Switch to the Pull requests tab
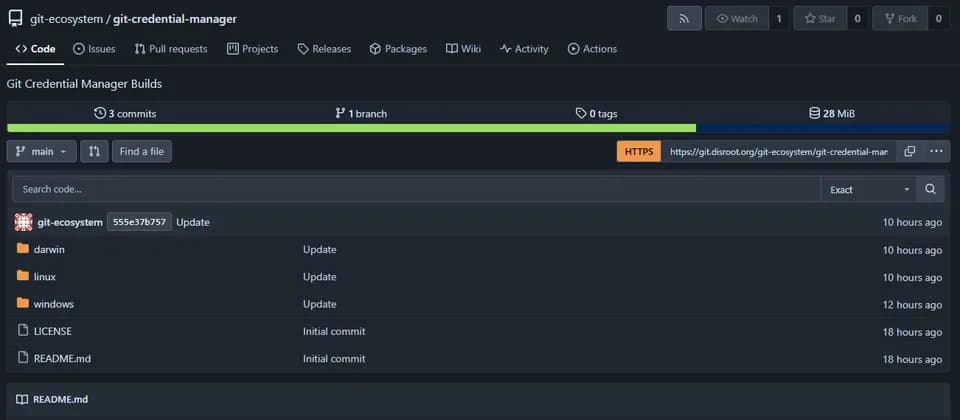The height and width of the screenshot is (420, 960). pyautogui.click(x=171, y=49)
